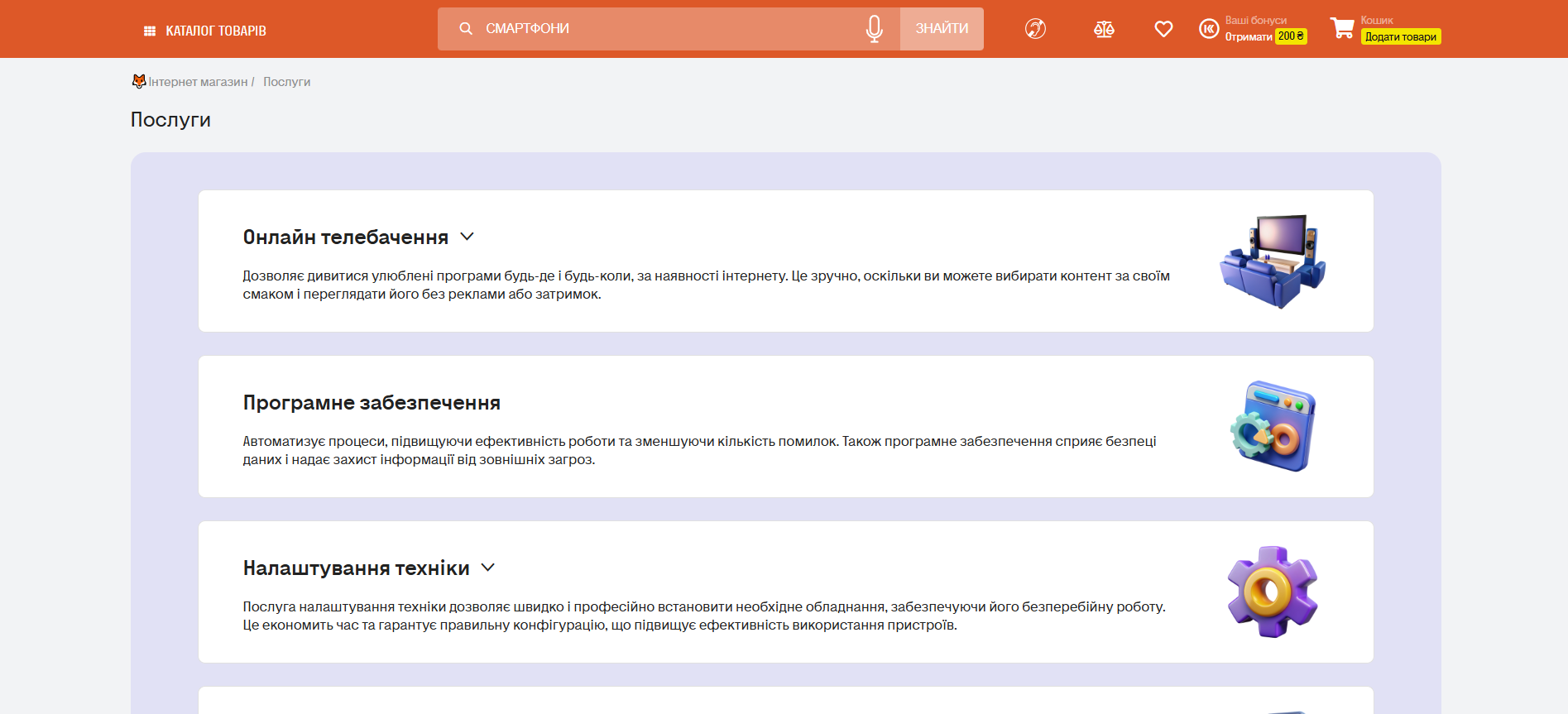Focus the СМАРТФОНИ search input field
The width and height of the screenshot is (1568, 714).
(x=662, y=29)
